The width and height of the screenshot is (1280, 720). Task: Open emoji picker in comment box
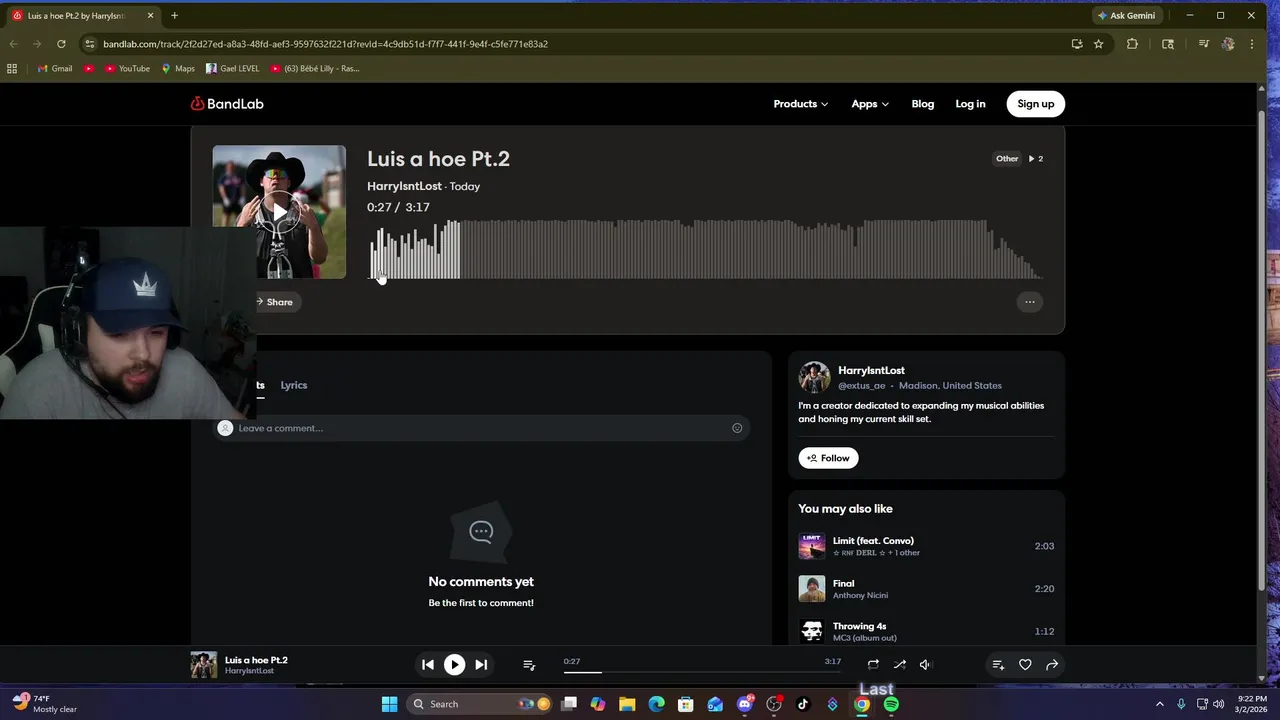[737, 428]
